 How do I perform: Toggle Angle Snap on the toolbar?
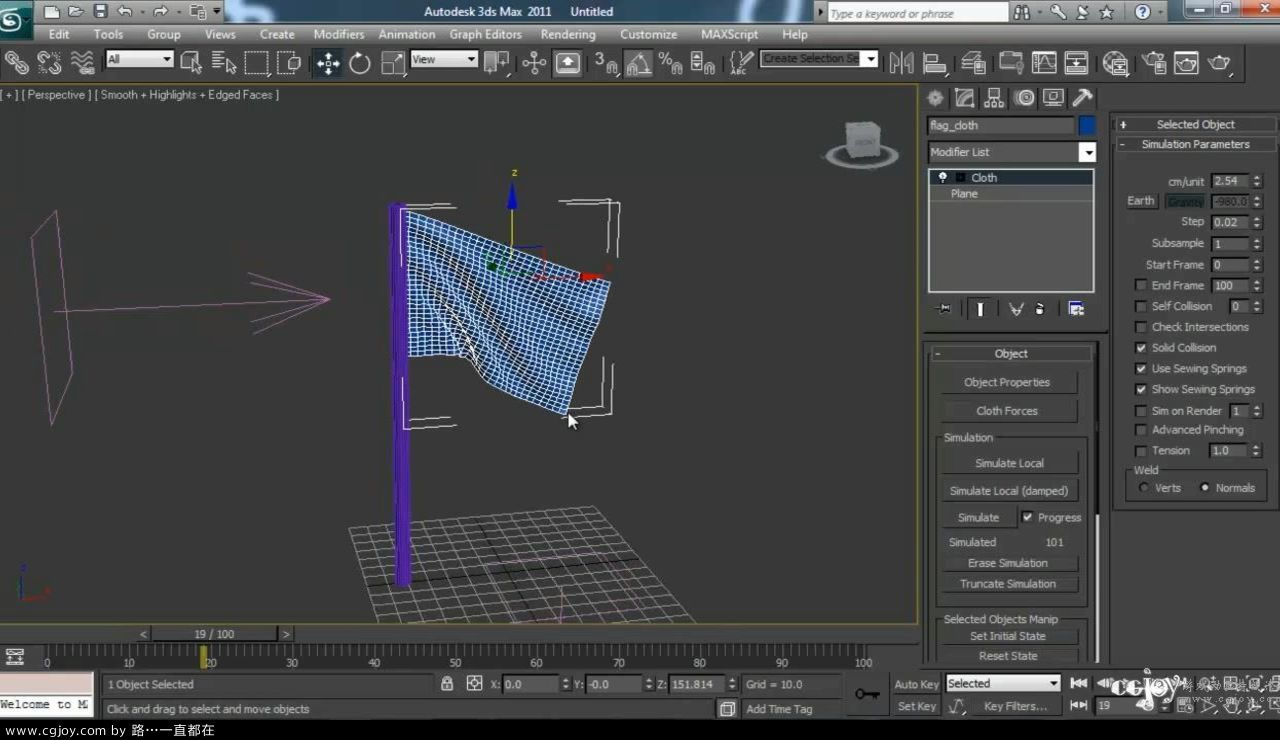[x=639, y=63]
